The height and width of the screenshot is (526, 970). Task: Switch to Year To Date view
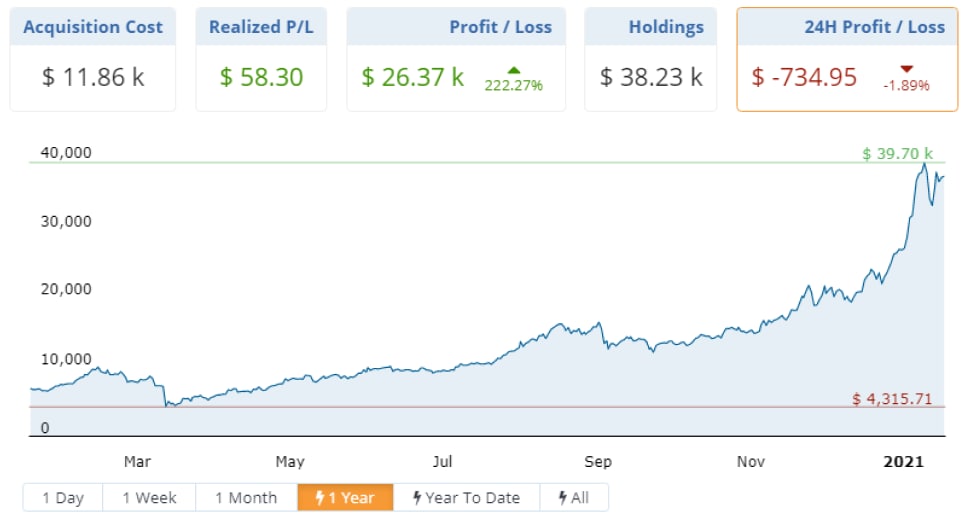click(467, 498)
